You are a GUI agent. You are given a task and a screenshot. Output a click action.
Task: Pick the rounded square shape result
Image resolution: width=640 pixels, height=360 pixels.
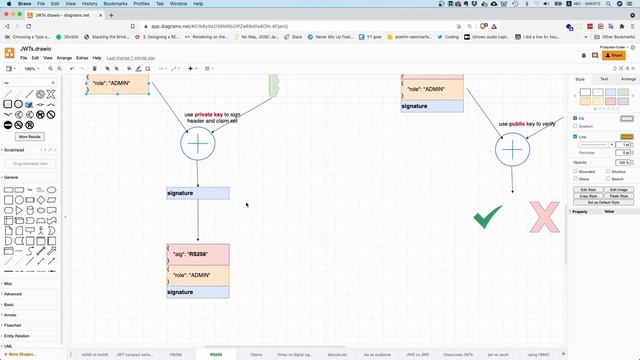click(x=8, y=104)
